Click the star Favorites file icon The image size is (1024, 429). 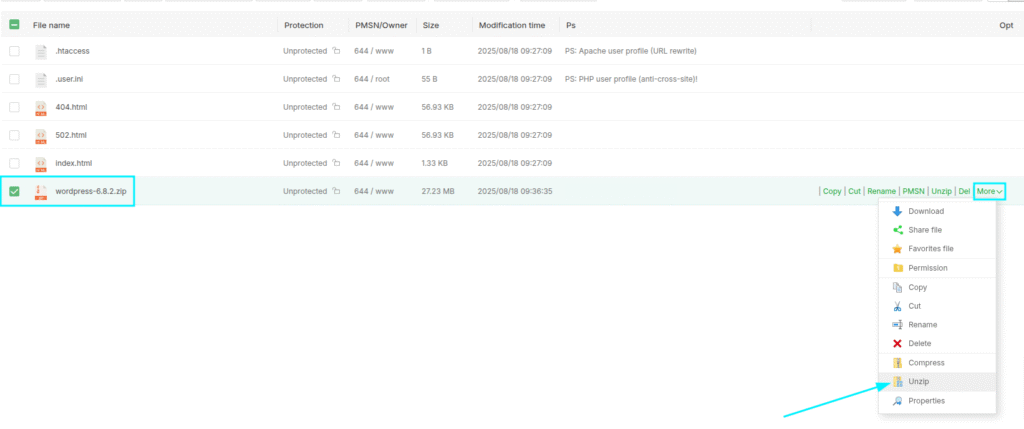[897, 249]
